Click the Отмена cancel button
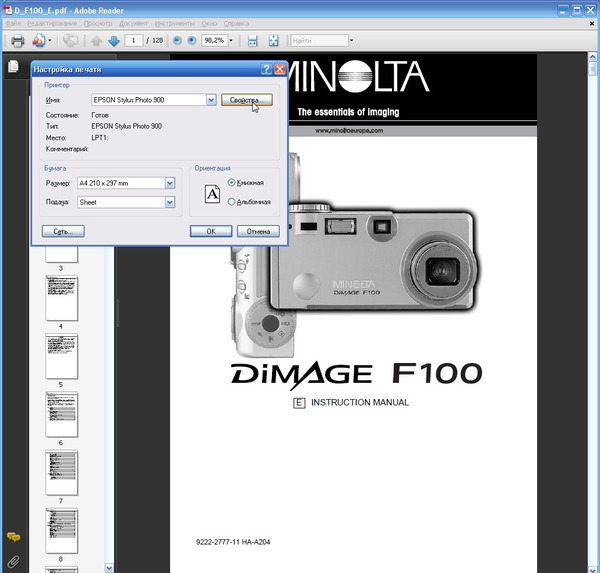Image resolution: width=600 pixels, height=573 pixels. point(258,231)
